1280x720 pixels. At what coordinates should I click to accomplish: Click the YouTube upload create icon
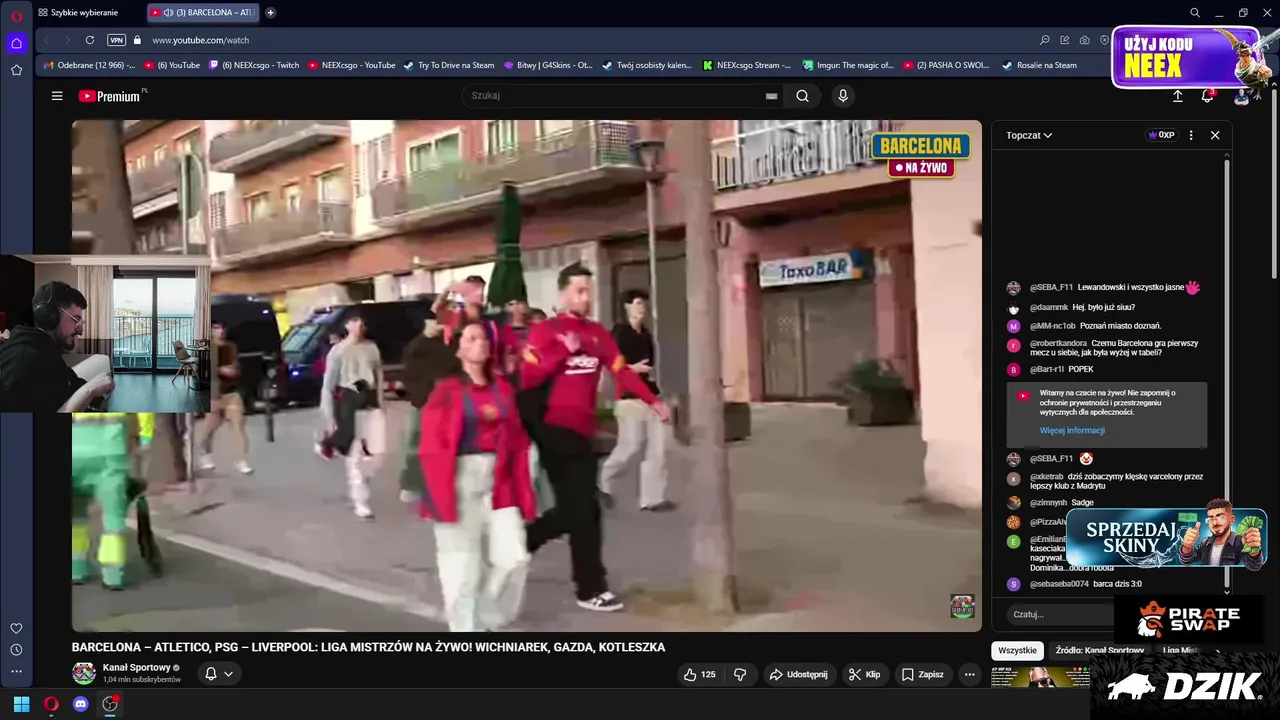pos(1177,96)
